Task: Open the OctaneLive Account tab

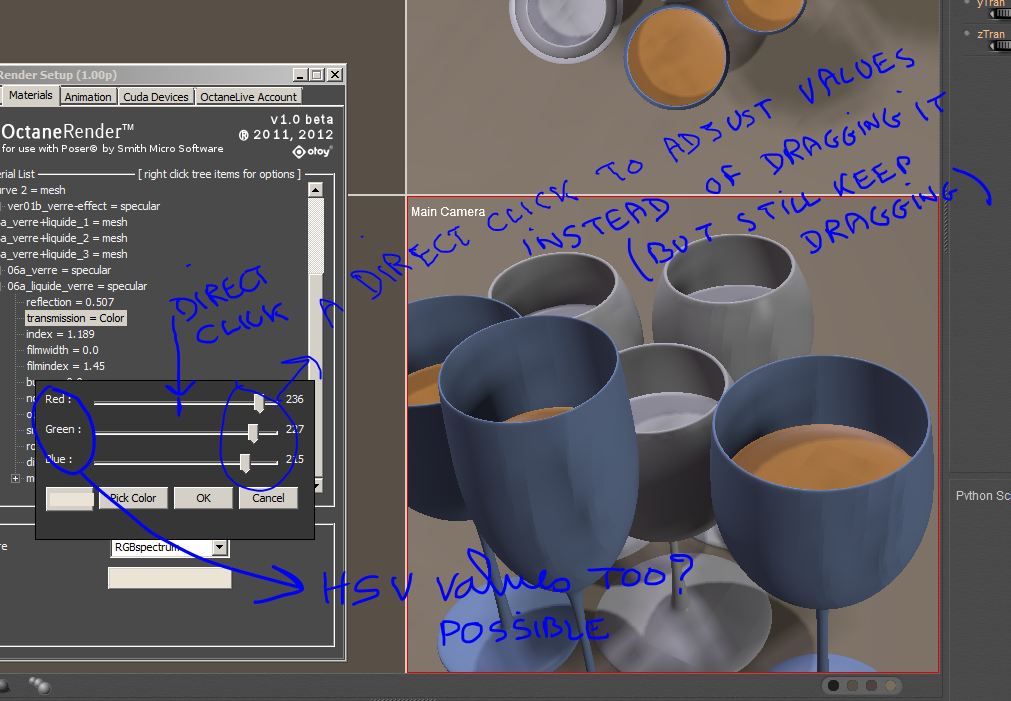Action: pyautogui.click(x=248, y=97)
